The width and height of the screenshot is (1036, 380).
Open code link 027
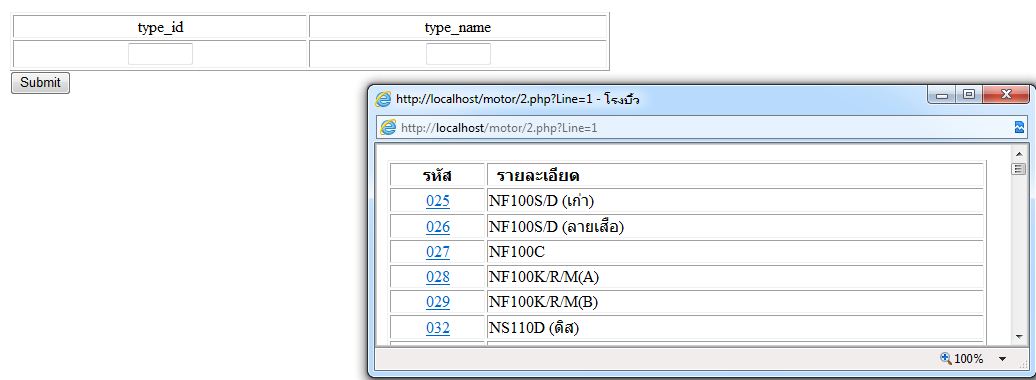[x=437, y=252]
